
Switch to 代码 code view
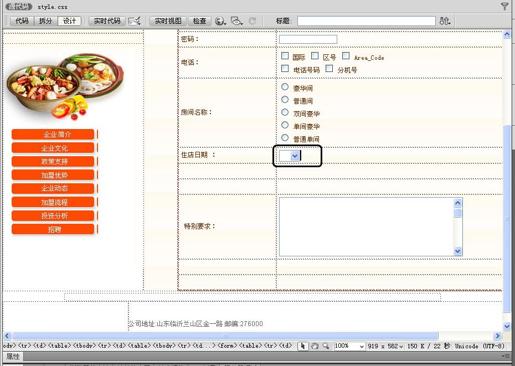(x=22, y=21)
